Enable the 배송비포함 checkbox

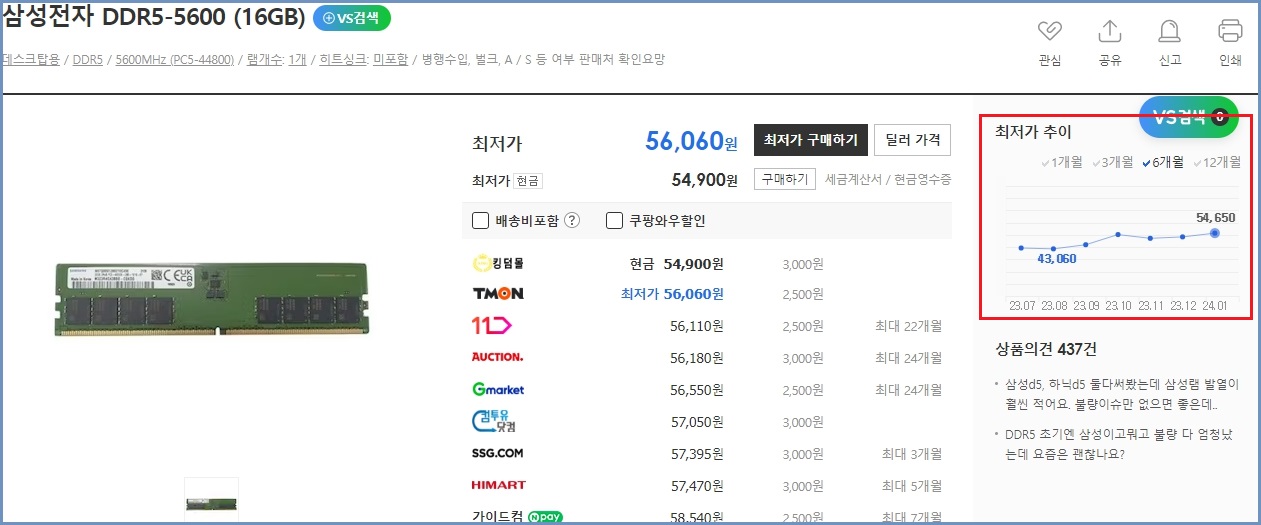[x=480, y=221]
